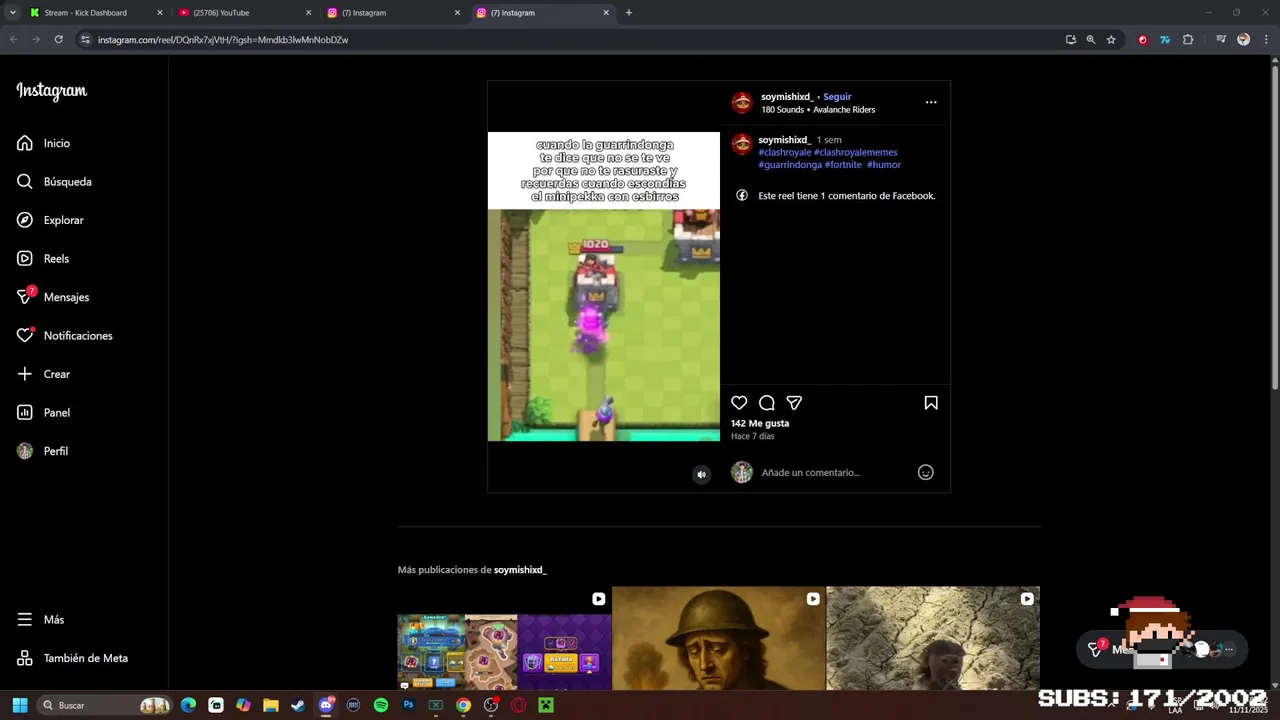Open the Chrome extensions puzzle icon

click(x=1188, y=40)
